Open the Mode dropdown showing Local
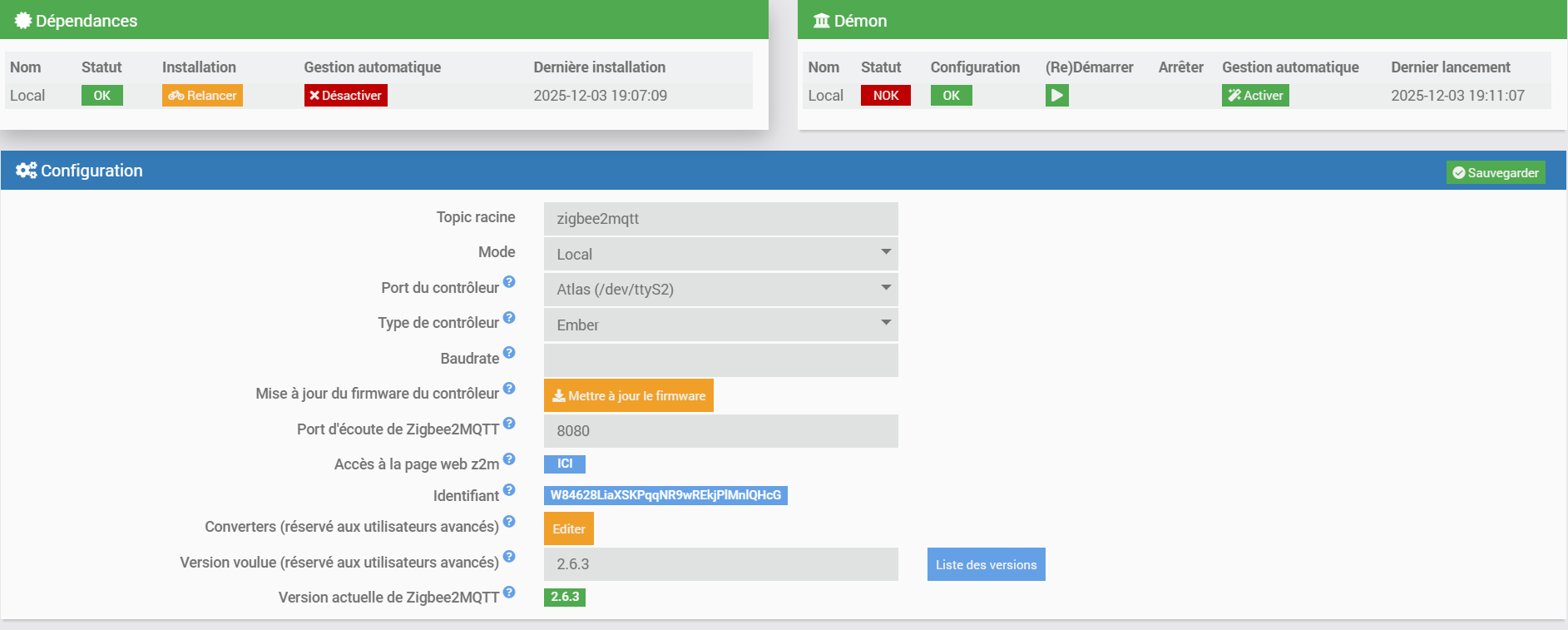 [x=720, y=254]
